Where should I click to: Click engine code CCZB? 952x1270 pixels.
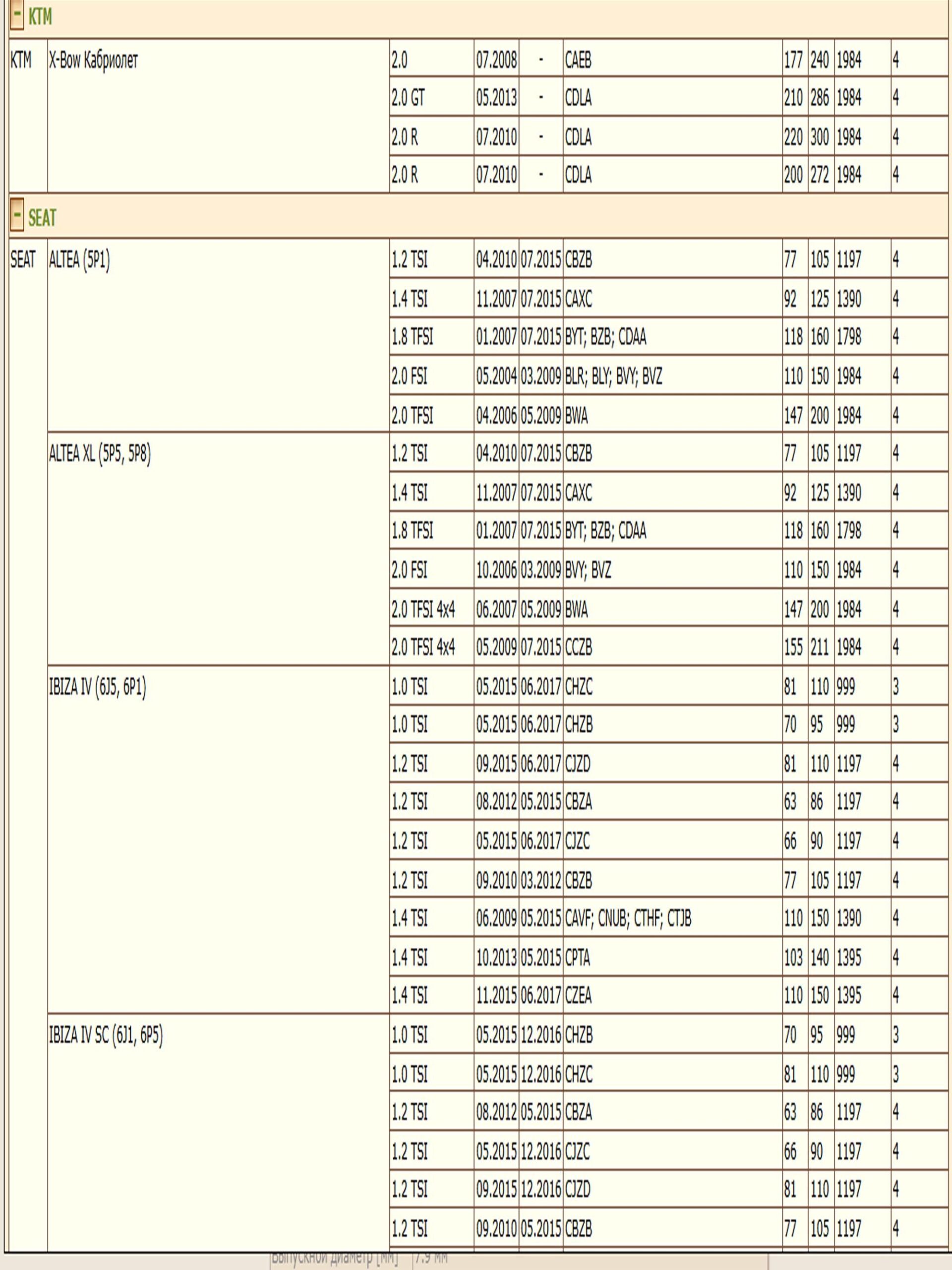[578, 647]
